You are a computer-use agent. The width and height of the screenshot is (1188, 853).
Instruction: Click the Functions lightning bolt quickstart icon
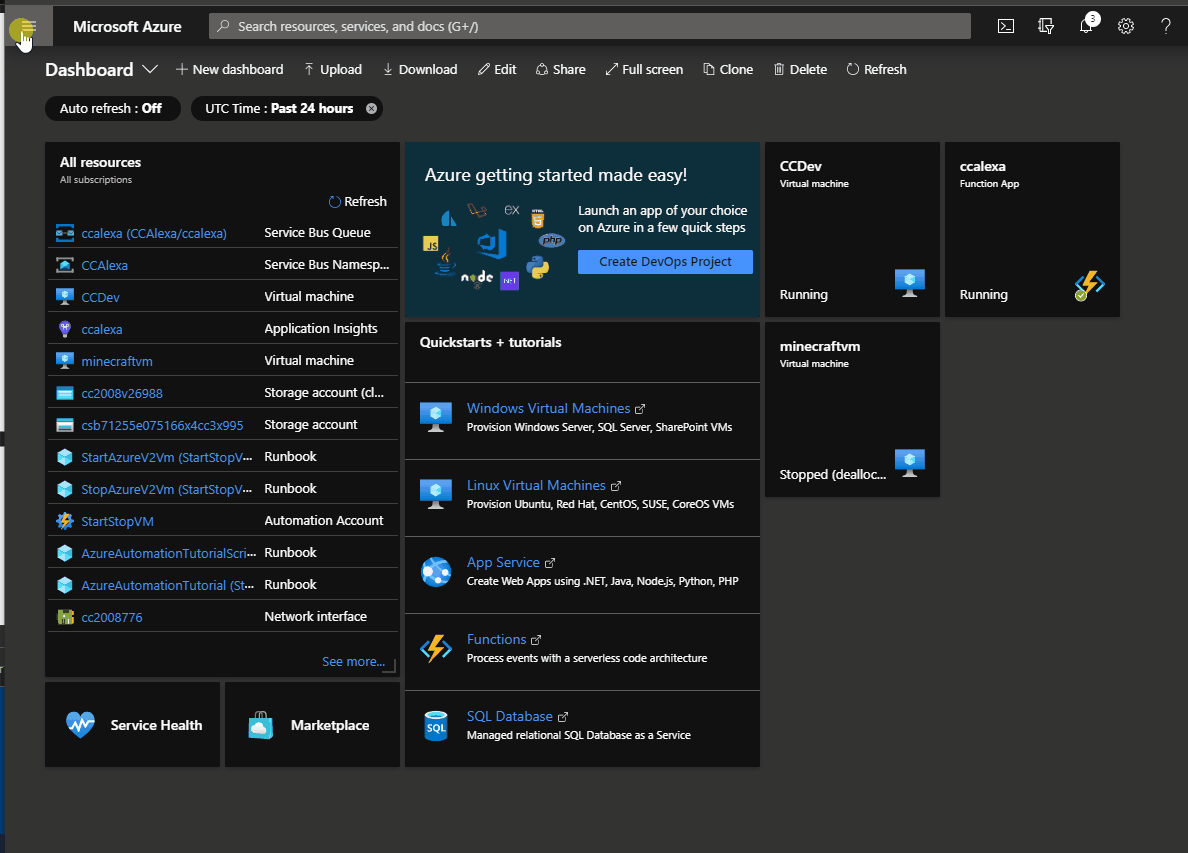click(436, 648)
